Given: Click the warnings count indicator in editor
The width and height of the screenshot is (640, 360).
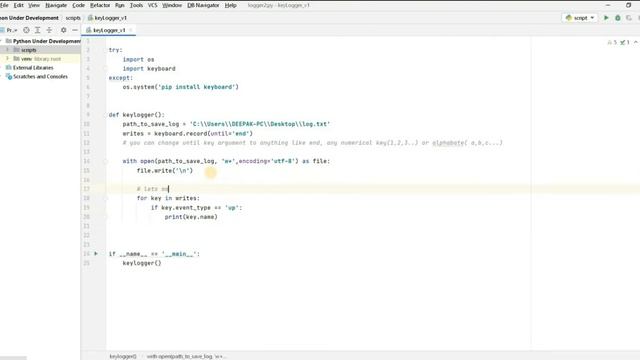Looking at the screenshot, I should (612, 42).
